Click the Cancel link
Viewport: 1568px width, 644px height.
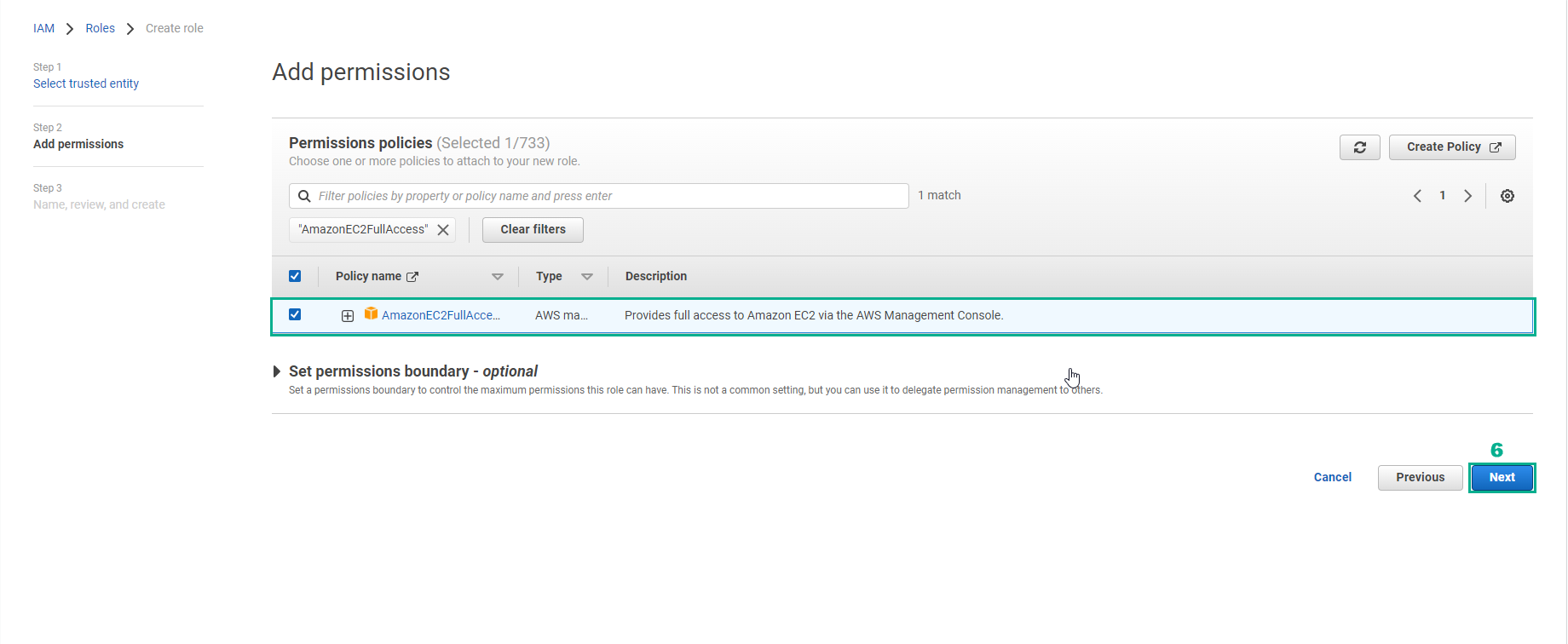1333,478
